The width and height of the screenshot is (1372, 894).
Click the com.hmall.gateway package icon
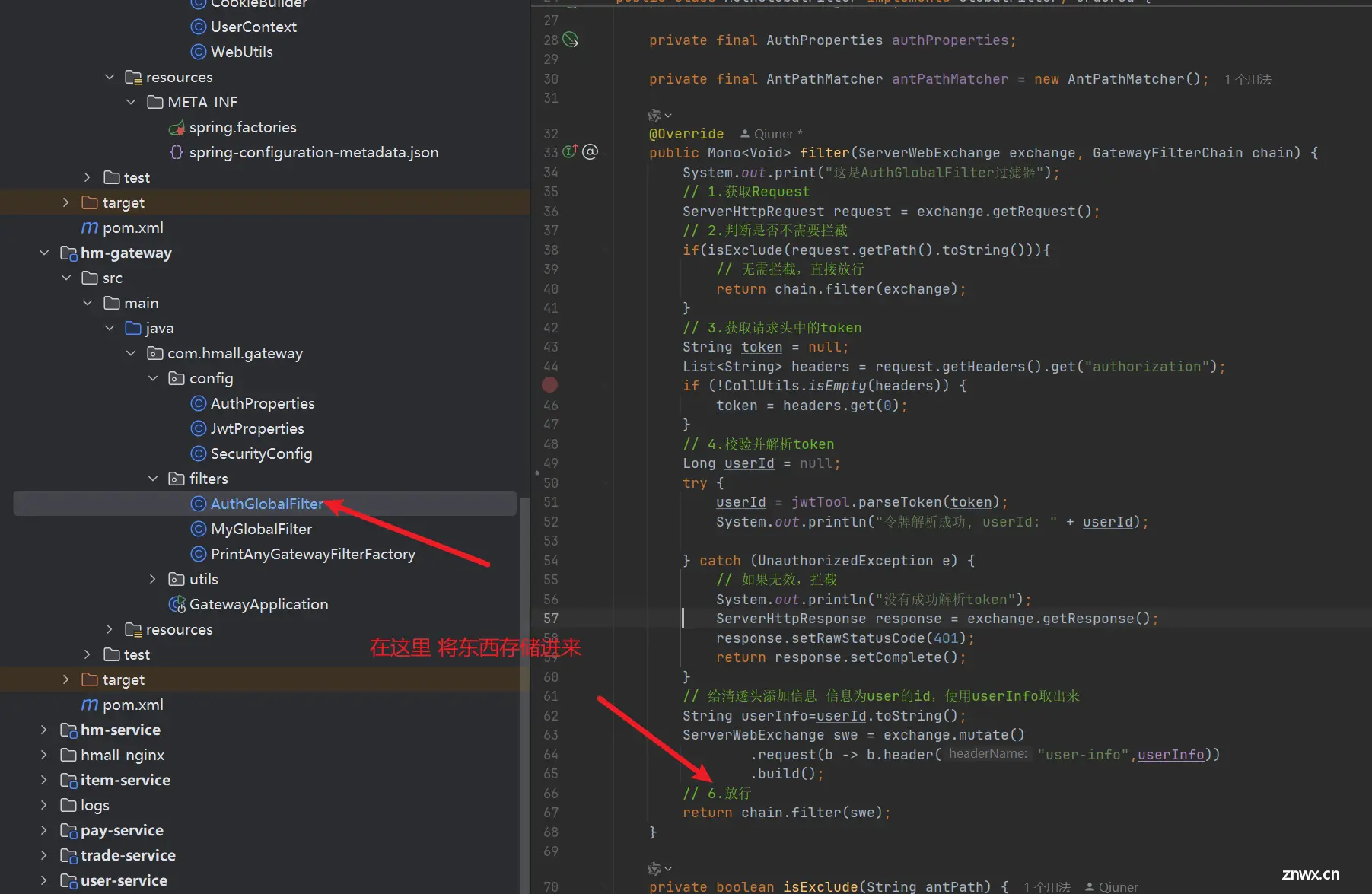point(155,353)
